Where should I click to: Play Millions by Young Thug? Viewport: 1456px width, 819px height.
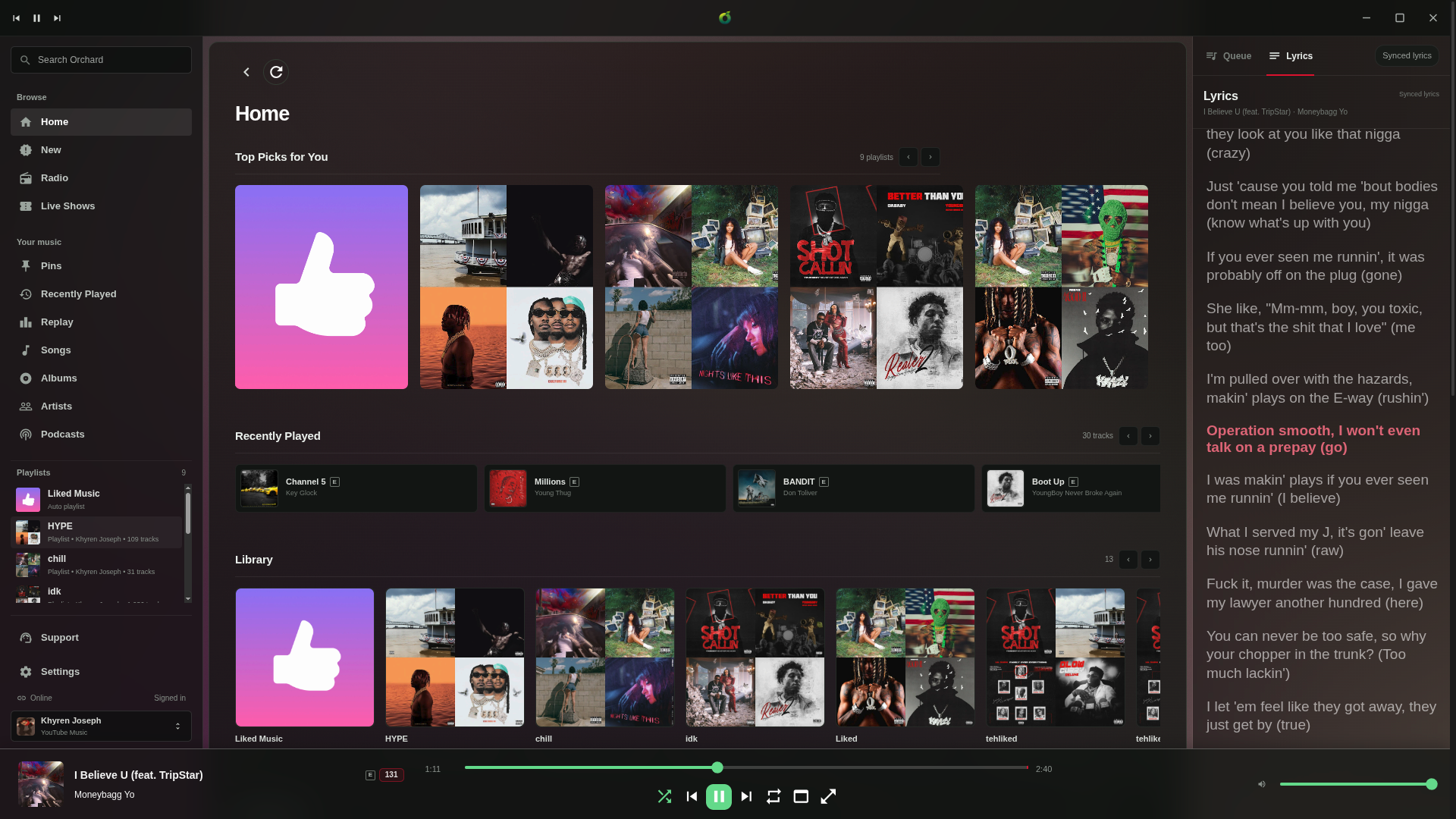tap(605, 488)
